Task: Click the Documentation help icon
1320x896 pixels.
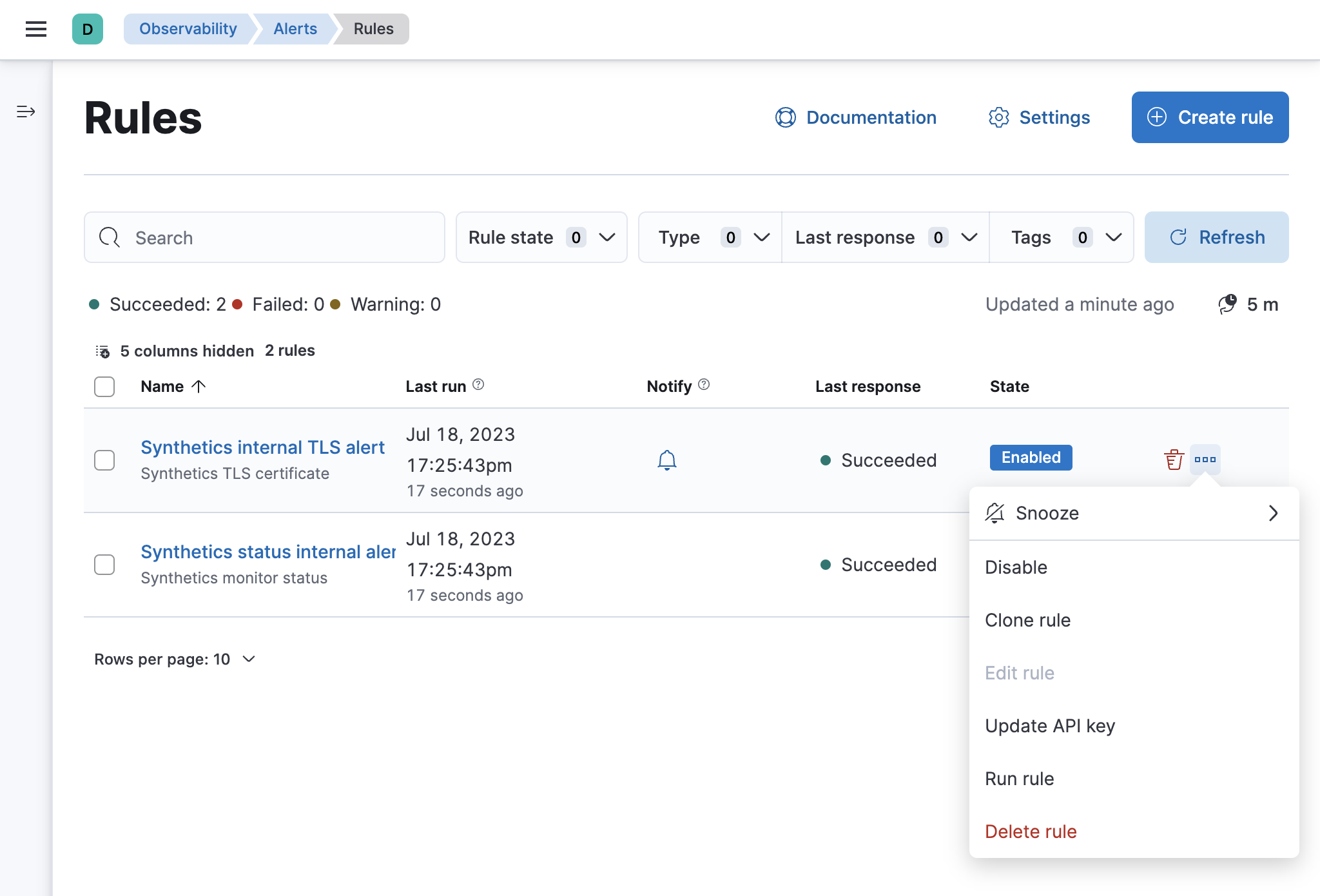Action: [786, 117]
